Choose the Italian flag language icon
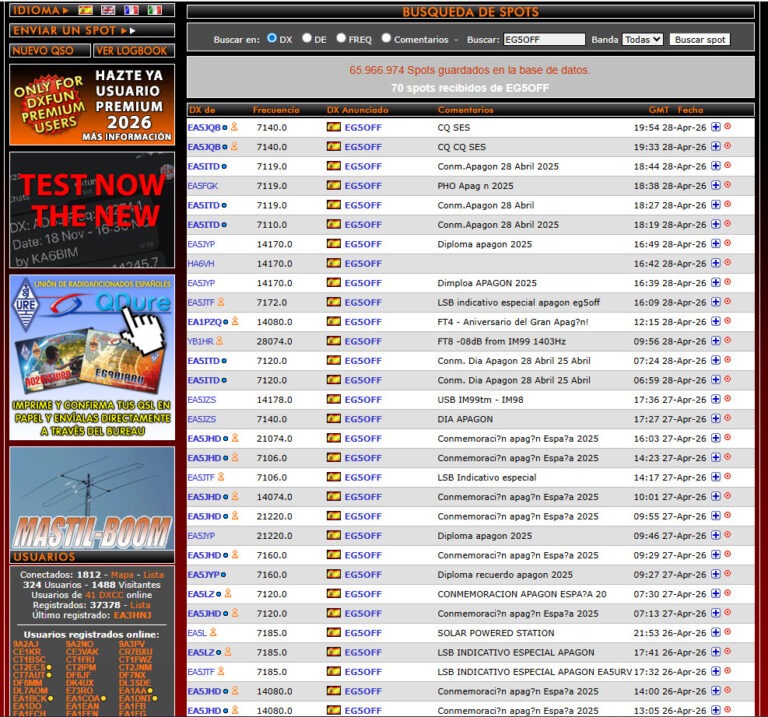768x717 pixels. [154, 10]
